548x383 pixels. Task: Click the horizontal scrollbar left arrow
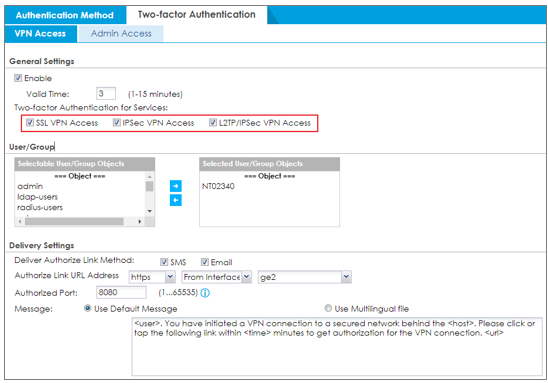(20, 222)
